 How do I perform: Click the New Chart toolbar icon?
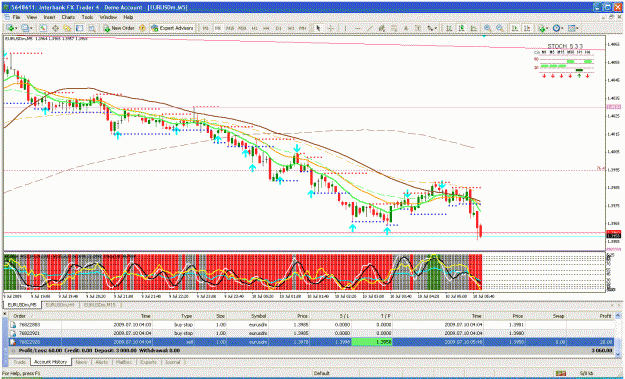click(x=10, y=28)
